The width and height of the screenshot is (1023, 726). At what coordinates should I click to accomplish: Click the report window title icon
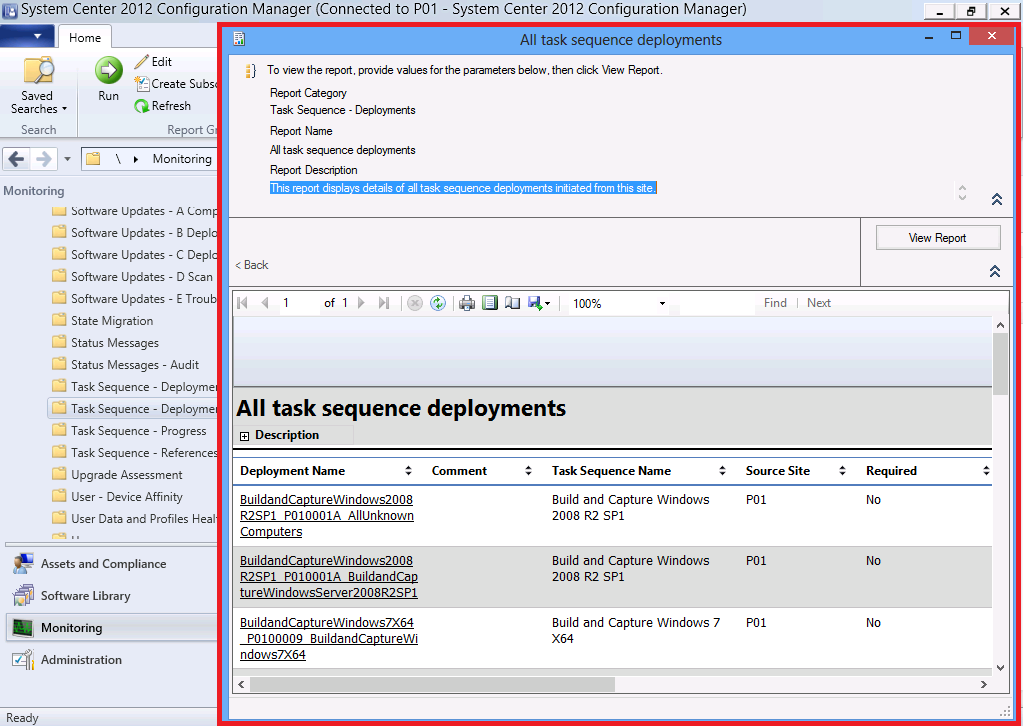tap(239, 39)
